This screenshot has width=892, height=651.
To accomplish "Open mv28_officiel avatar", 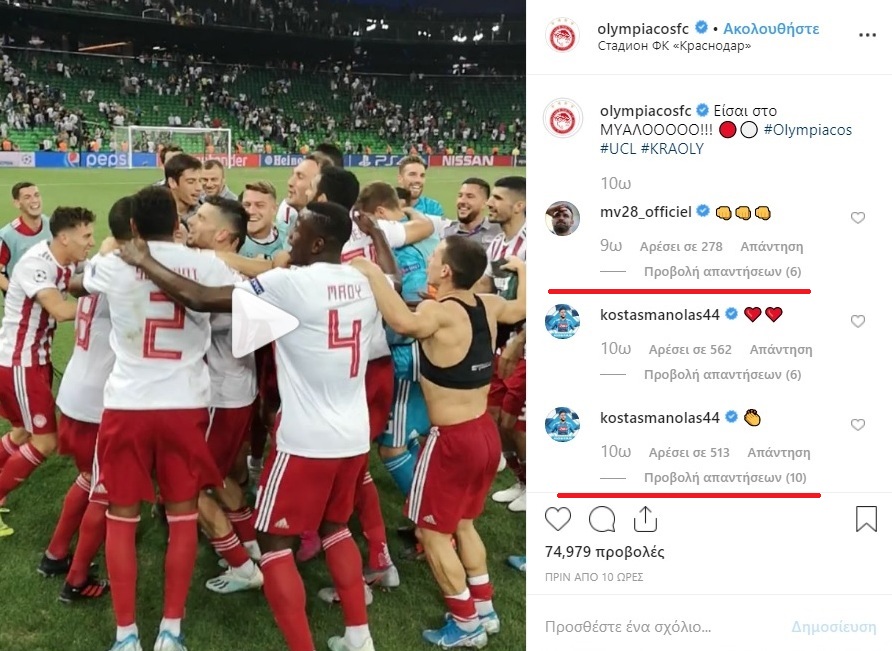I will point(562,218).
